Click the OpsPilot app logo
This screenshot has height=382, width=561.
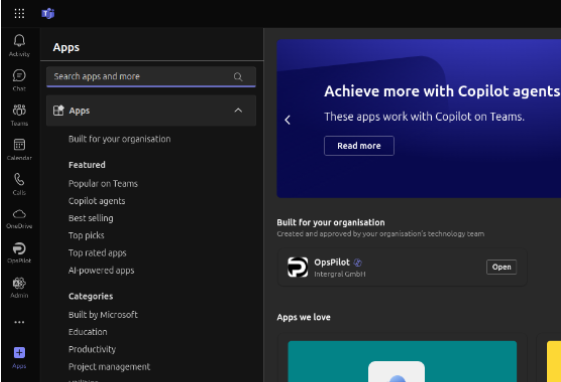pyautogui.click(x=298, y=267)
